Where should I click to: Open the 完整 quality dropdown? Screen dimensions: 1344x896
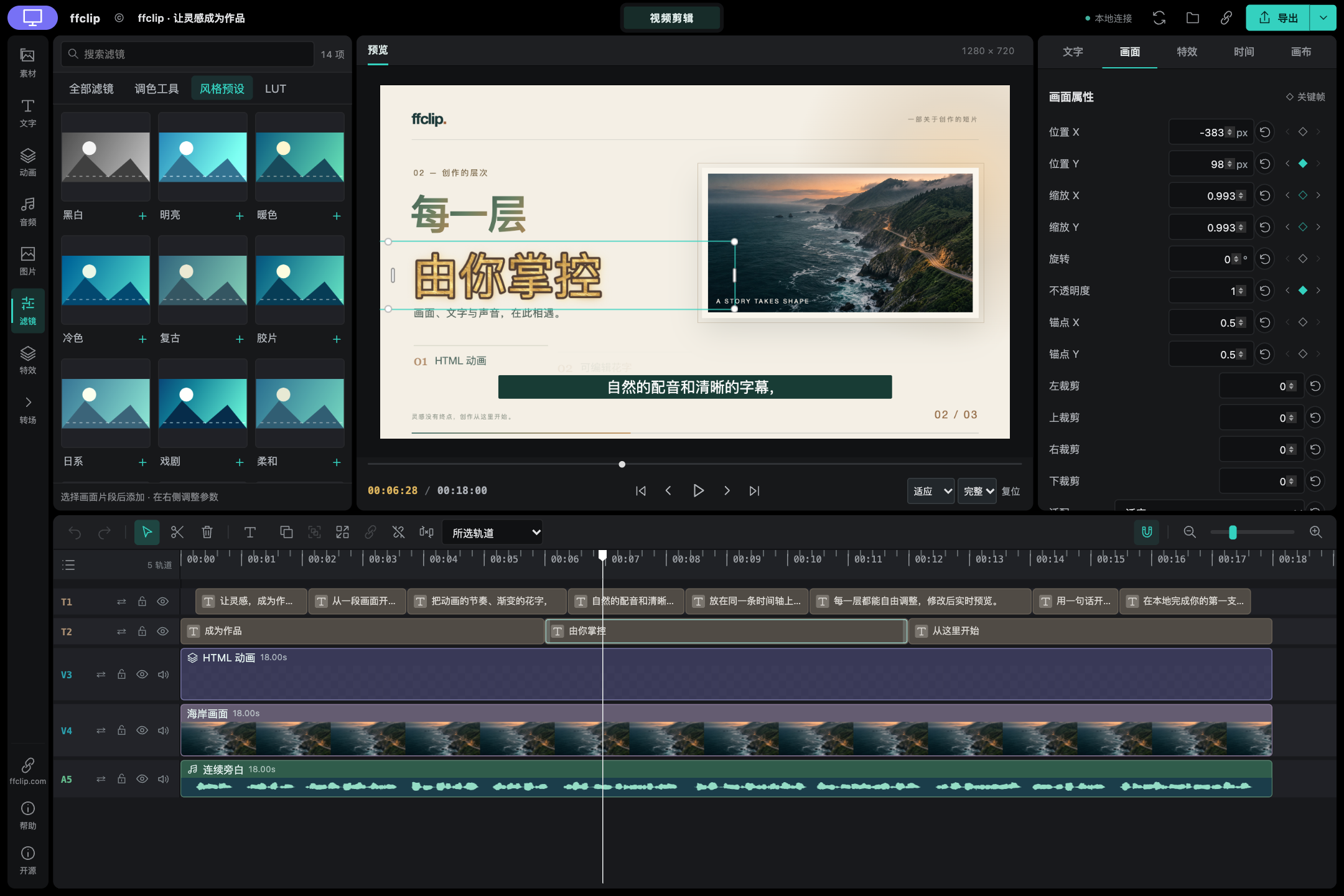[x=977, y=491]
